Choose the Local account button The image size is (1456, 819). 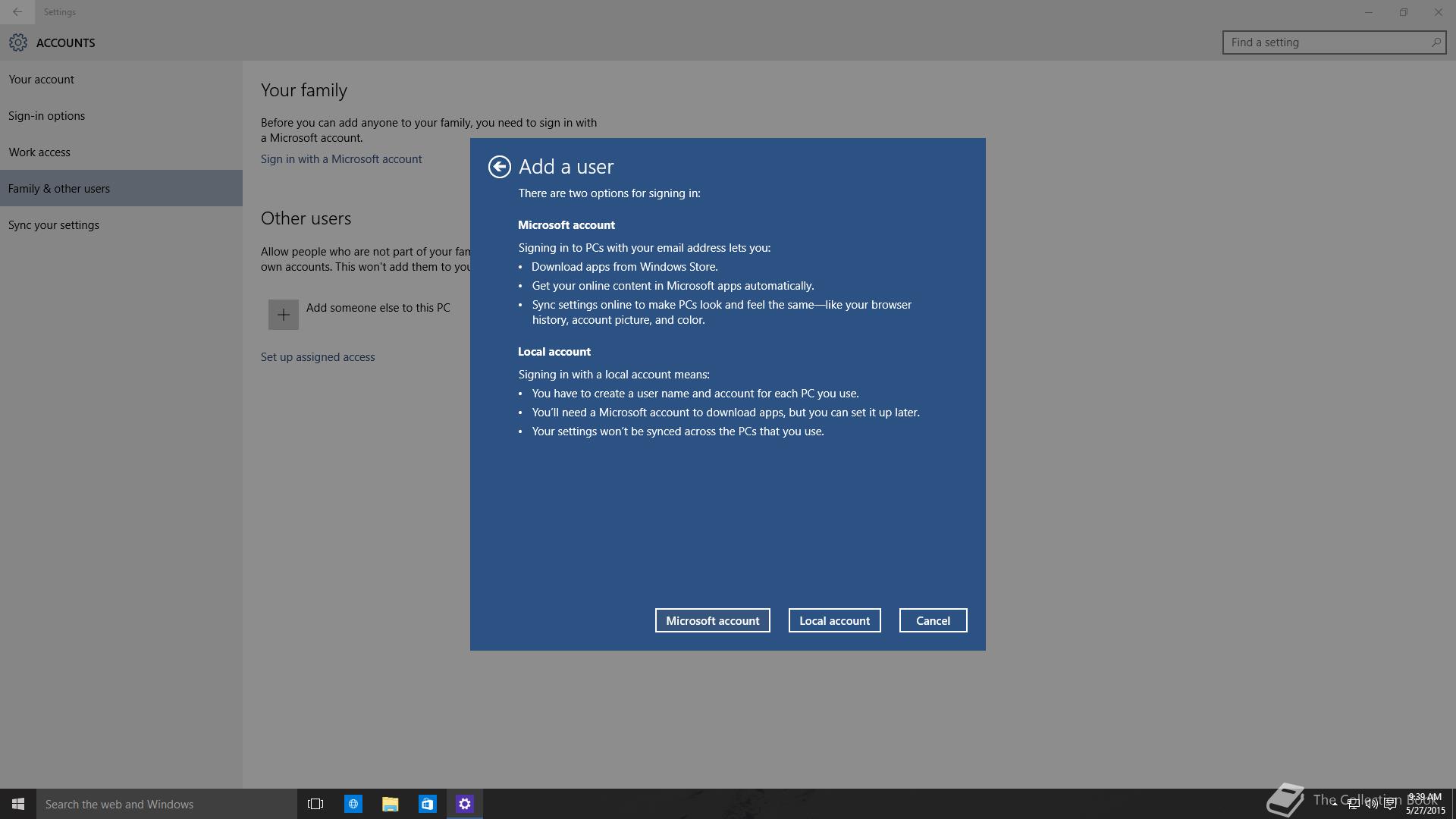pos(834,620)
